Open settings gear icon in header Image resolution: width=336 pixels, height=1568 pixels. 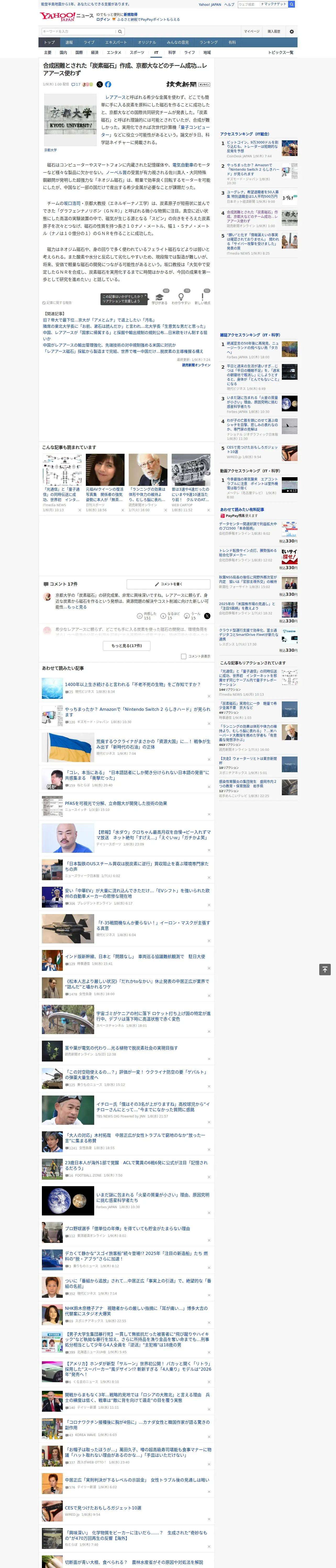coord(292,32)
